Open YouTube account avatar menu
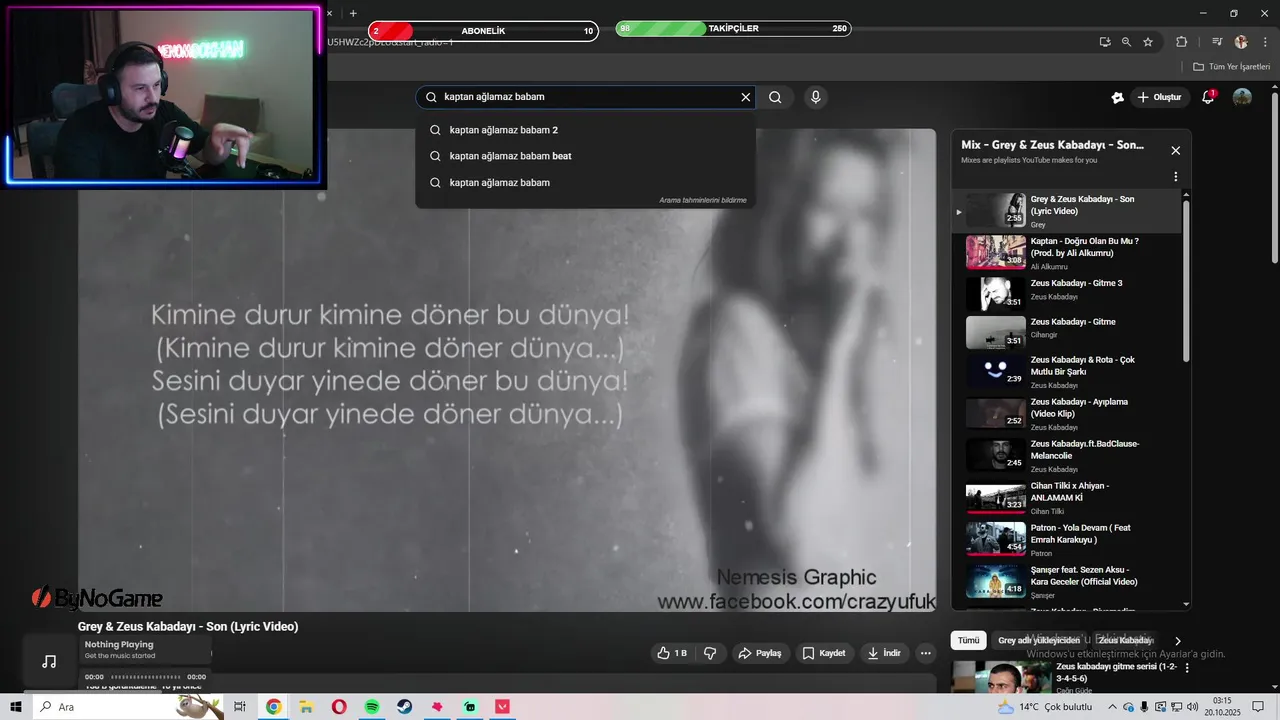Image resolution: width=1280 pixels, height=720 pixels. (1242, 97)
